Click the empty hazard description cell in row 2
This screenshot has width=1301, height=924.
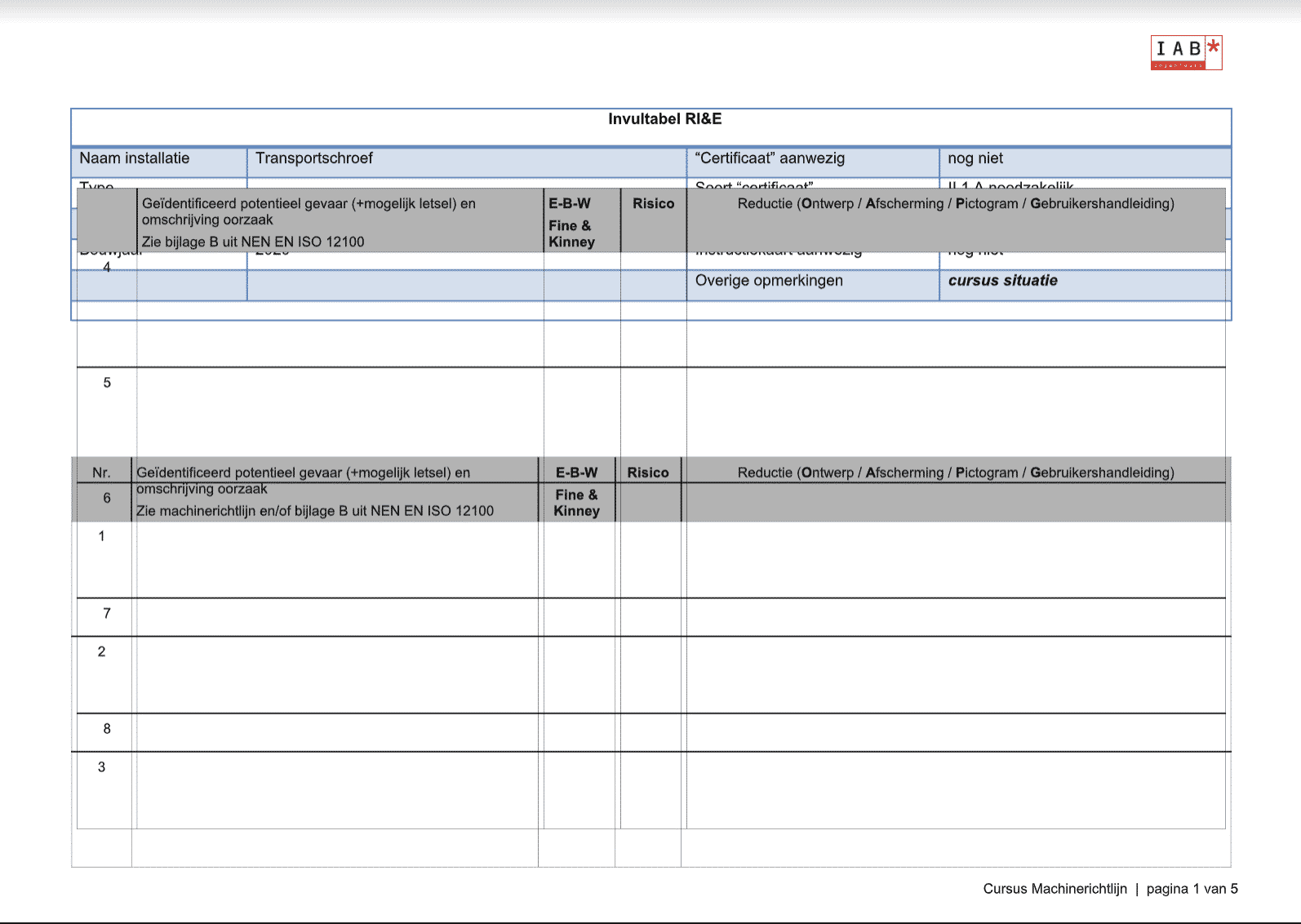pyautogui.click(x=335, y=673)
